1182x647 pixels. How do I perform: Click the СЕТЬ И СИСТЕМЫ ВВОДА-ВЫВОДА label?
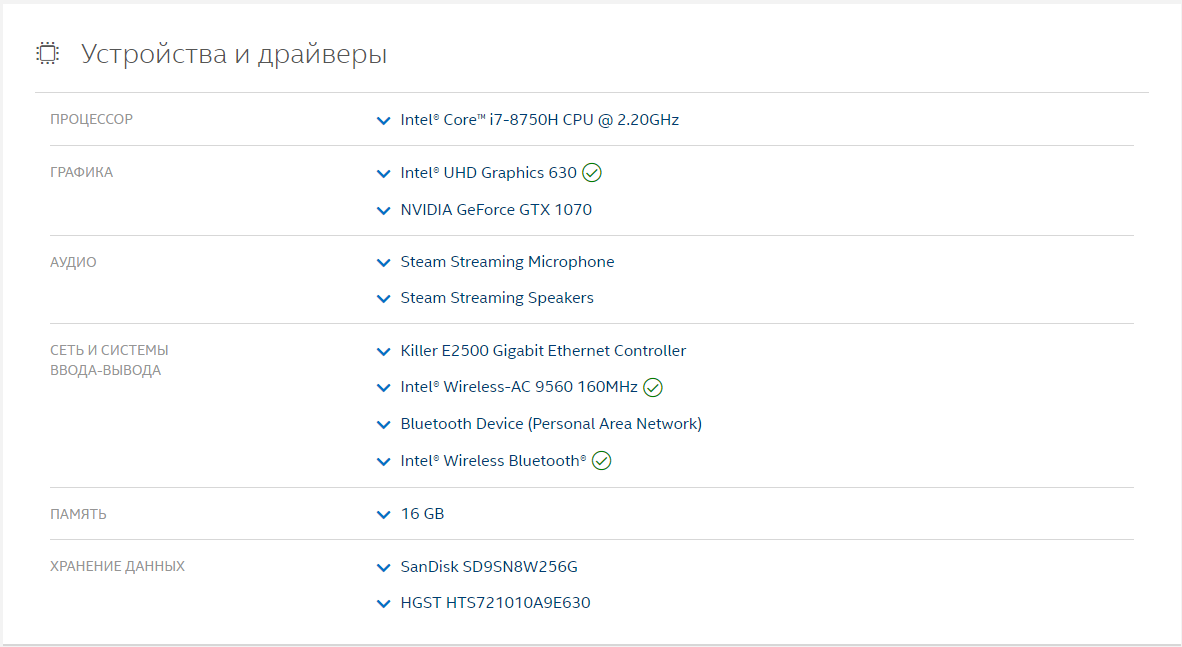pos(109,360)
